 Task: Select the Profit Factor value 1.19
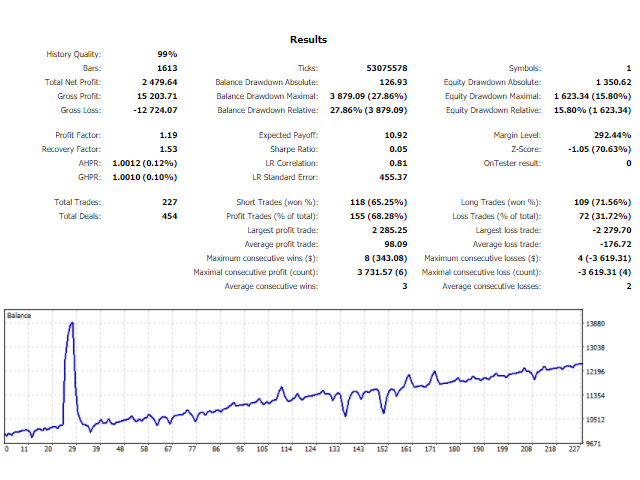click(168, 134)
